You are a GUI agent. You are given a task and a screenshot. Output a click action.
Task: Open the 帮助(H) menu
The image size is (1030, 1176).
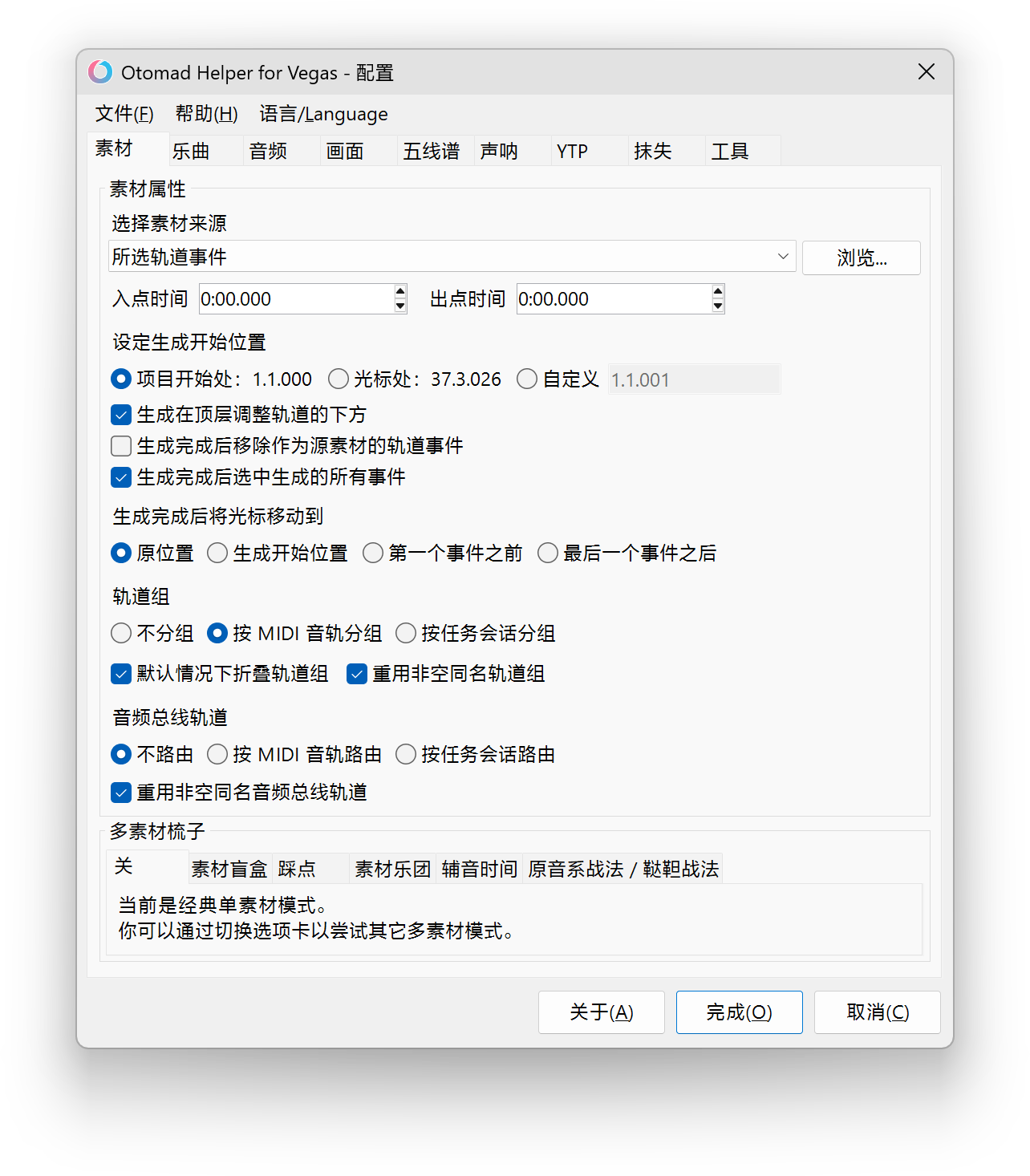point(207,114)
